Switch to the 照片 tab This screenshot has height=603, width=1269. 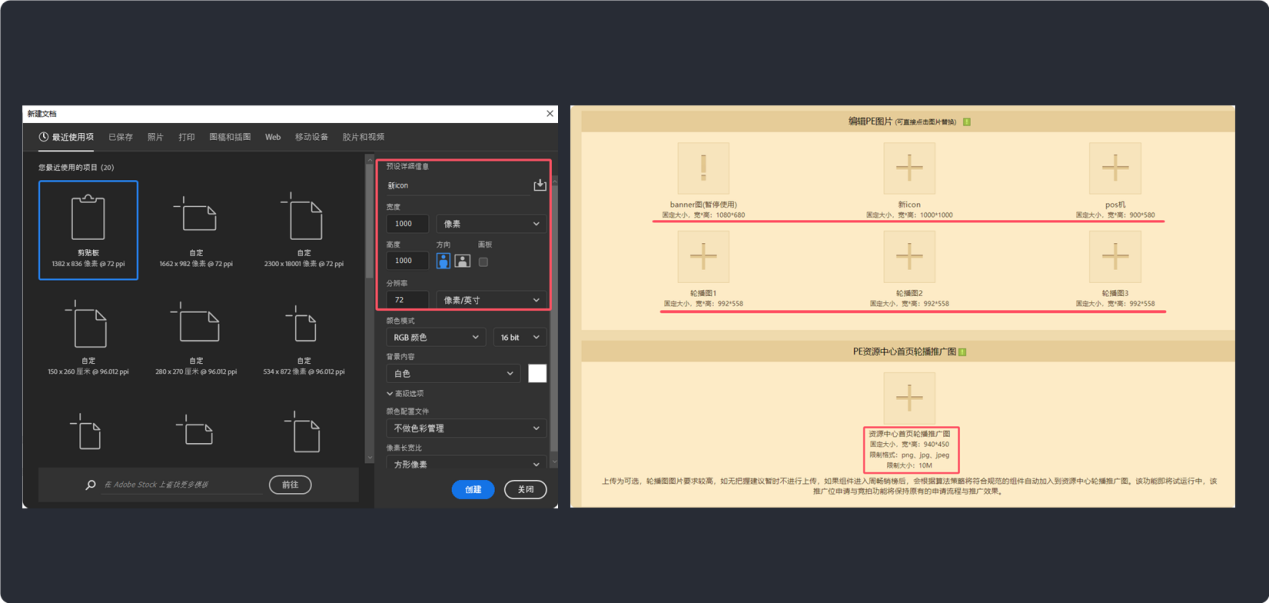[155, 137]
